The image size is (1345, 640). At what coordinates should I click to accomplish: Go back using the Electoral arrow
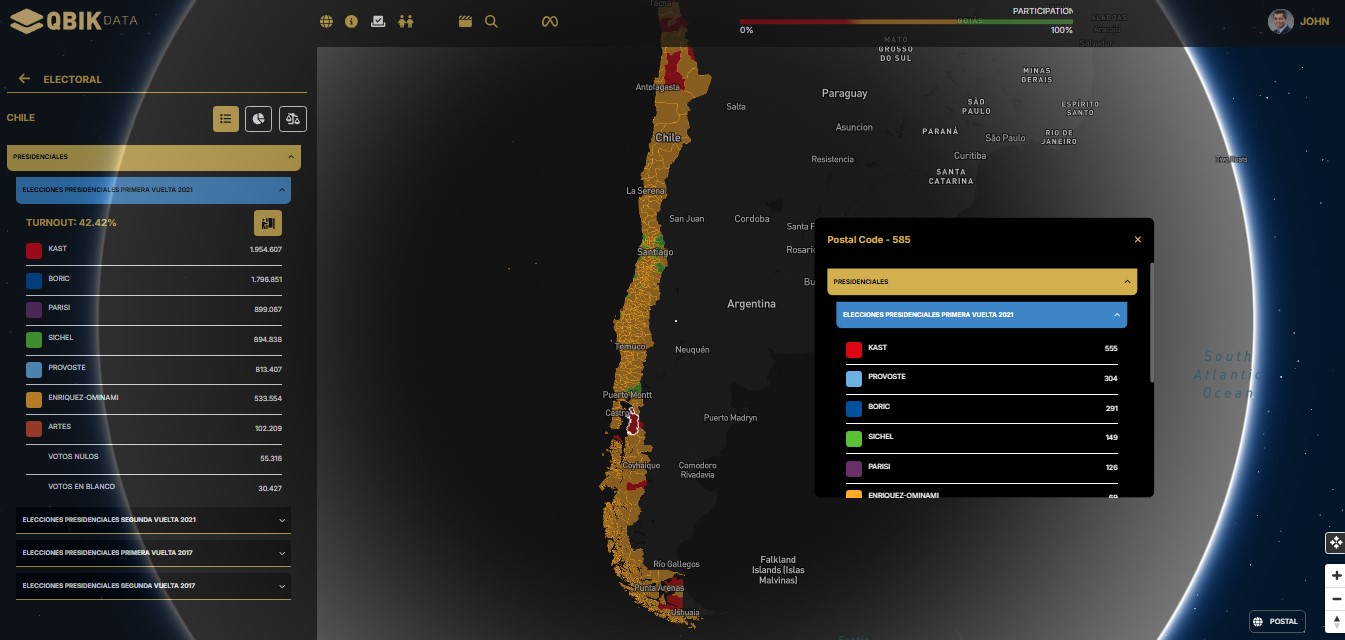(24, 79)
